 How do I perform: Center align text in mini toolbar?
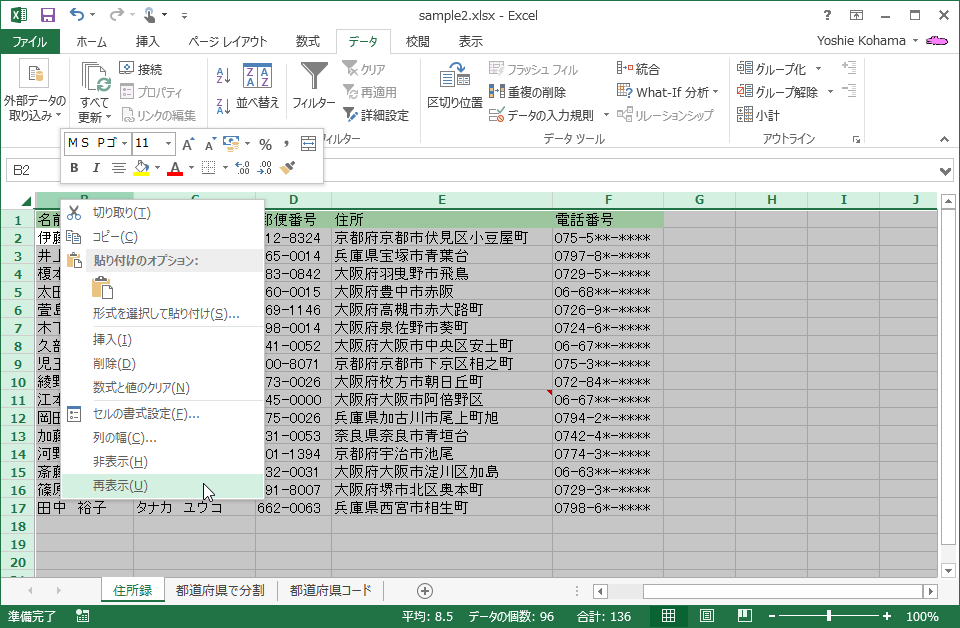[119, 168]
